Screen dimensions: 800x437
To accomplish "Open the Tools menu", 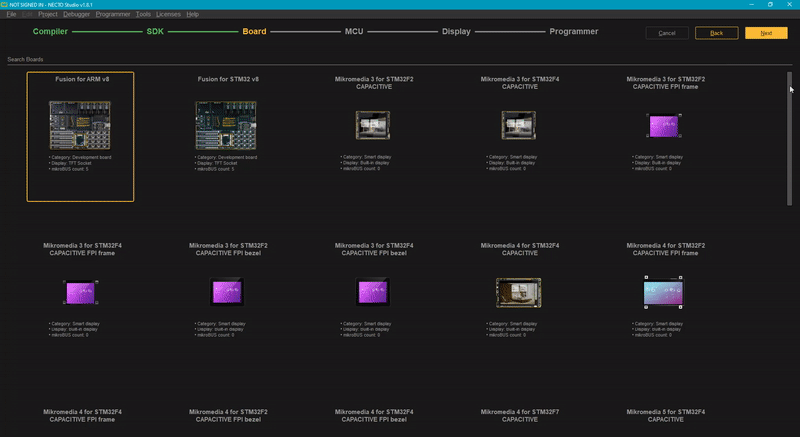I will (x=143, y=14).
